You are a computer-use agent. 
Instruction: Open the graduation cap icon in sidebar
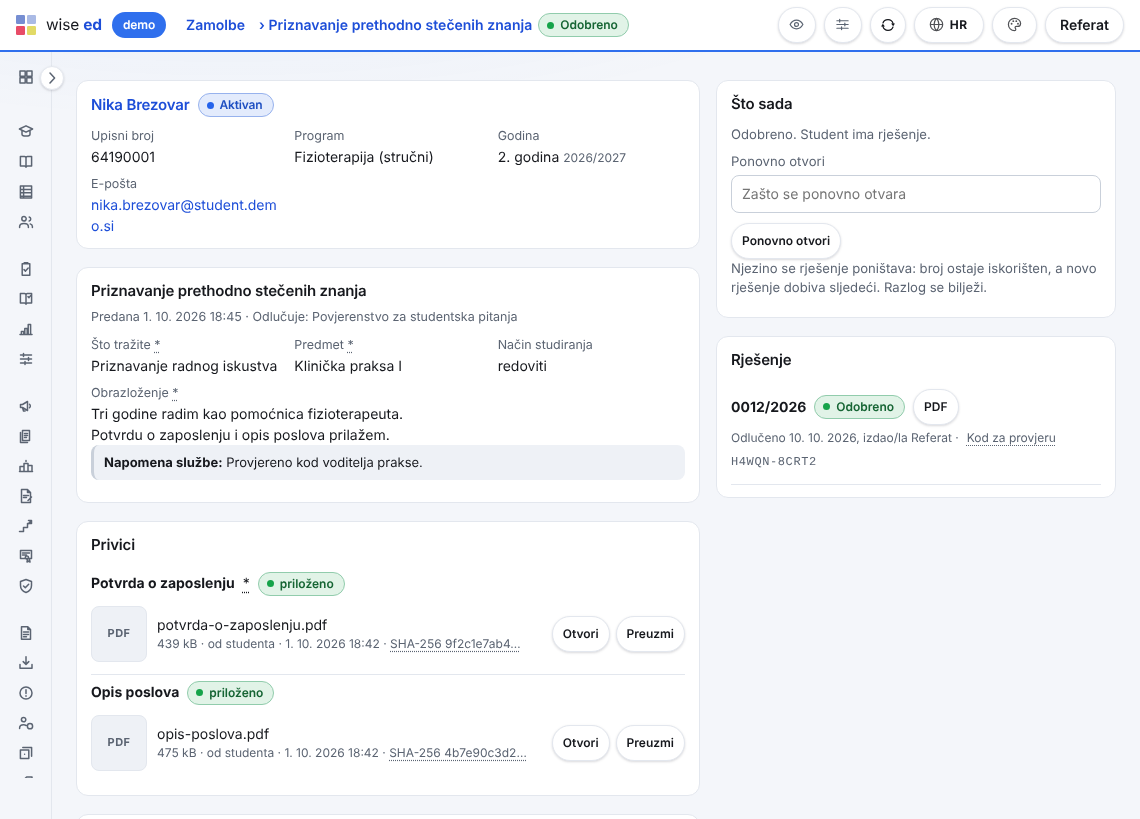click(26, 131)
